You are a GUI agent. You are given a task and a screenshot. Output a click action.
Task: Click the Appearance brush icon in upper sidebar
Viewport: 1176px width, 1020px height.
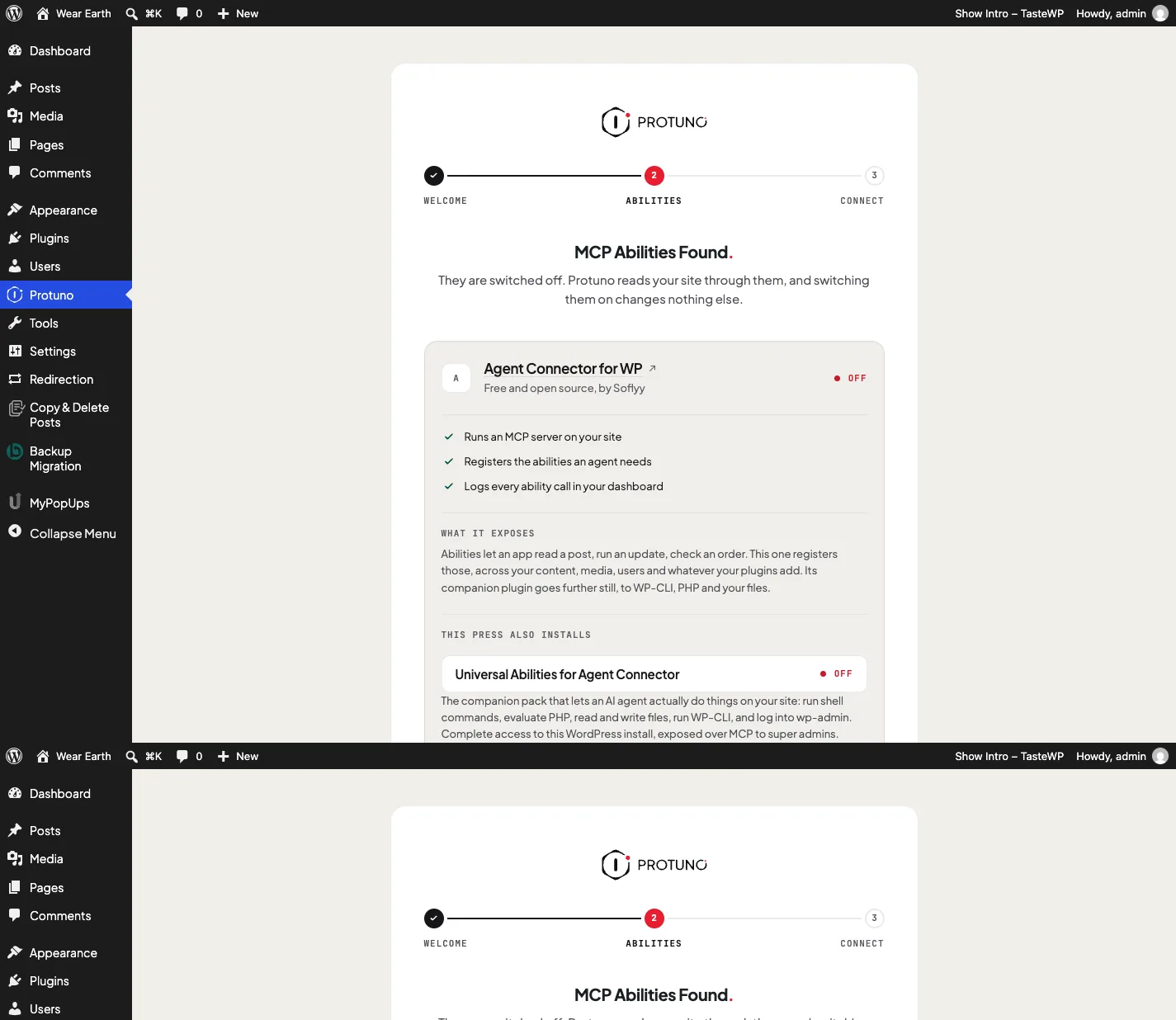15,210
